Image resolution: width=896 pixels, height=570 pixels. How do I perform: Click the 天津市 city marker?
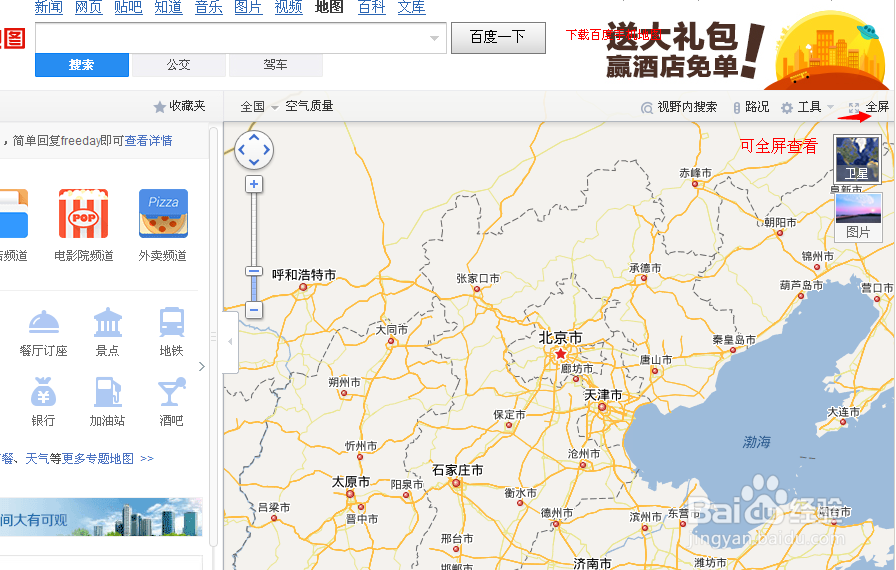[602, 407]
